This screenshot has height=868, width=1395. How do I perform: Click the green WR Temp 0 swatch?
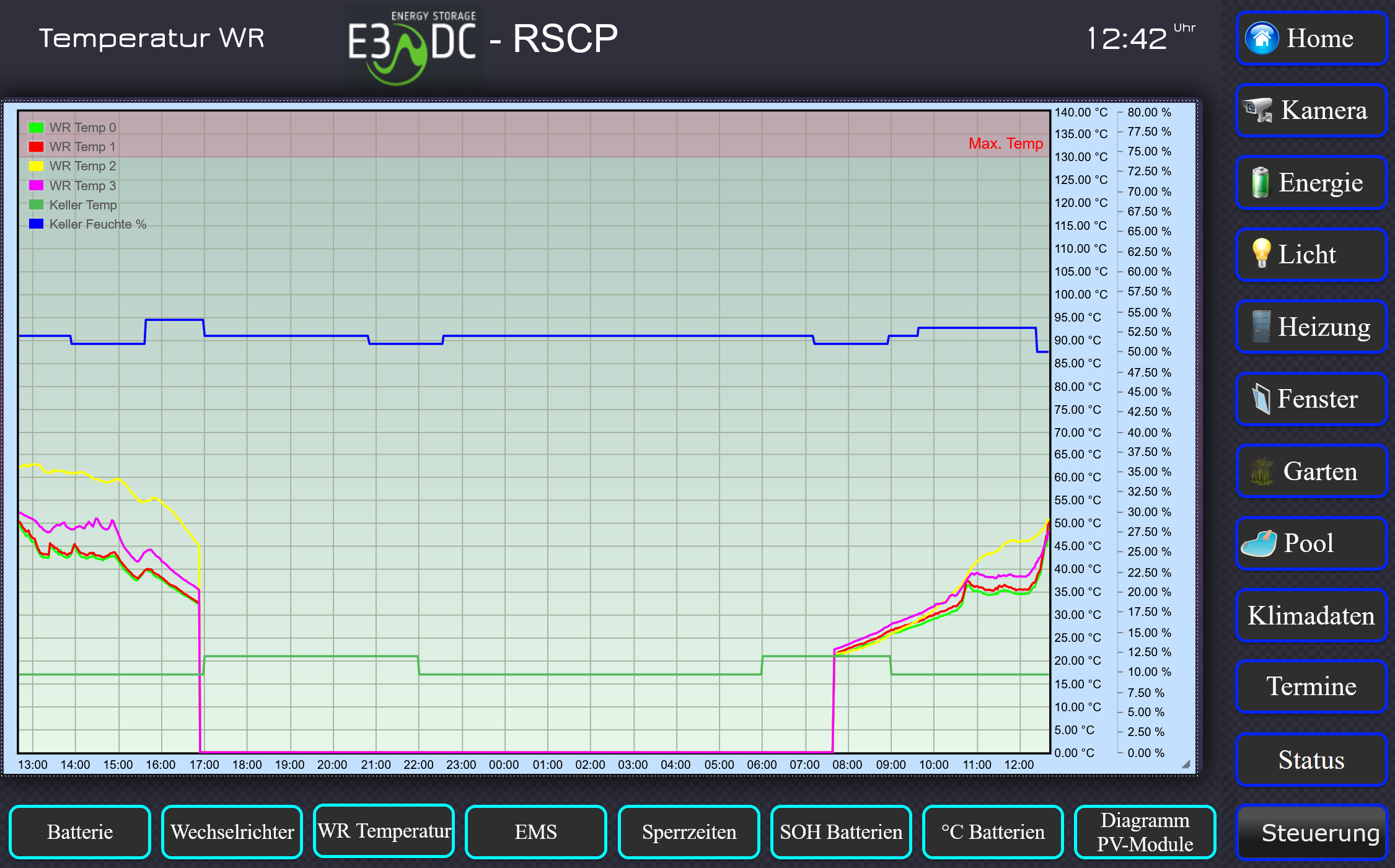tap(36, 128)
